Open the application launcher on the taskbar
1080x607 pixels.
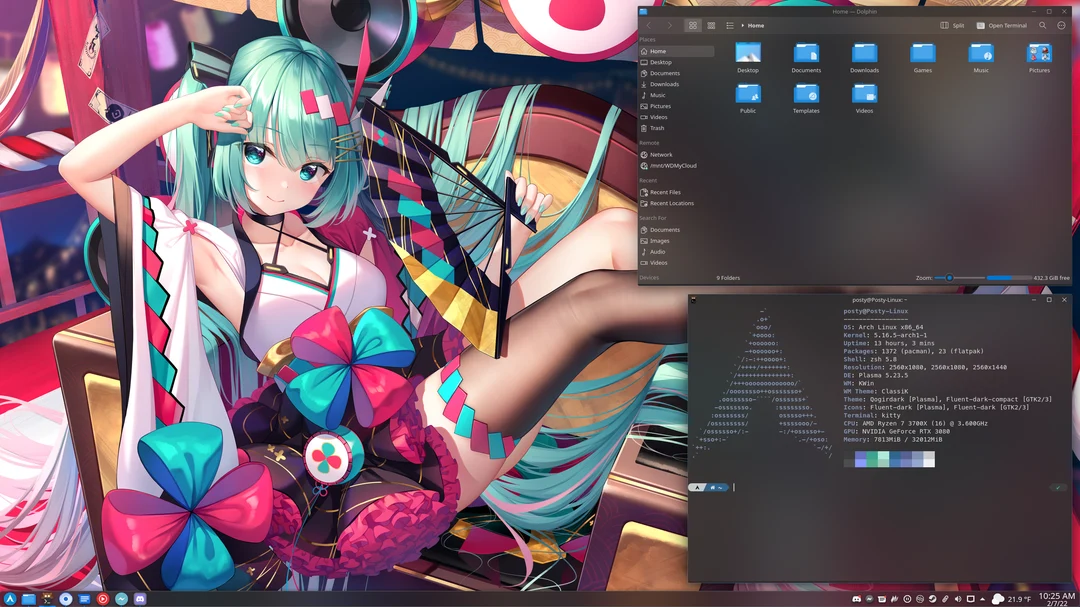11,597
